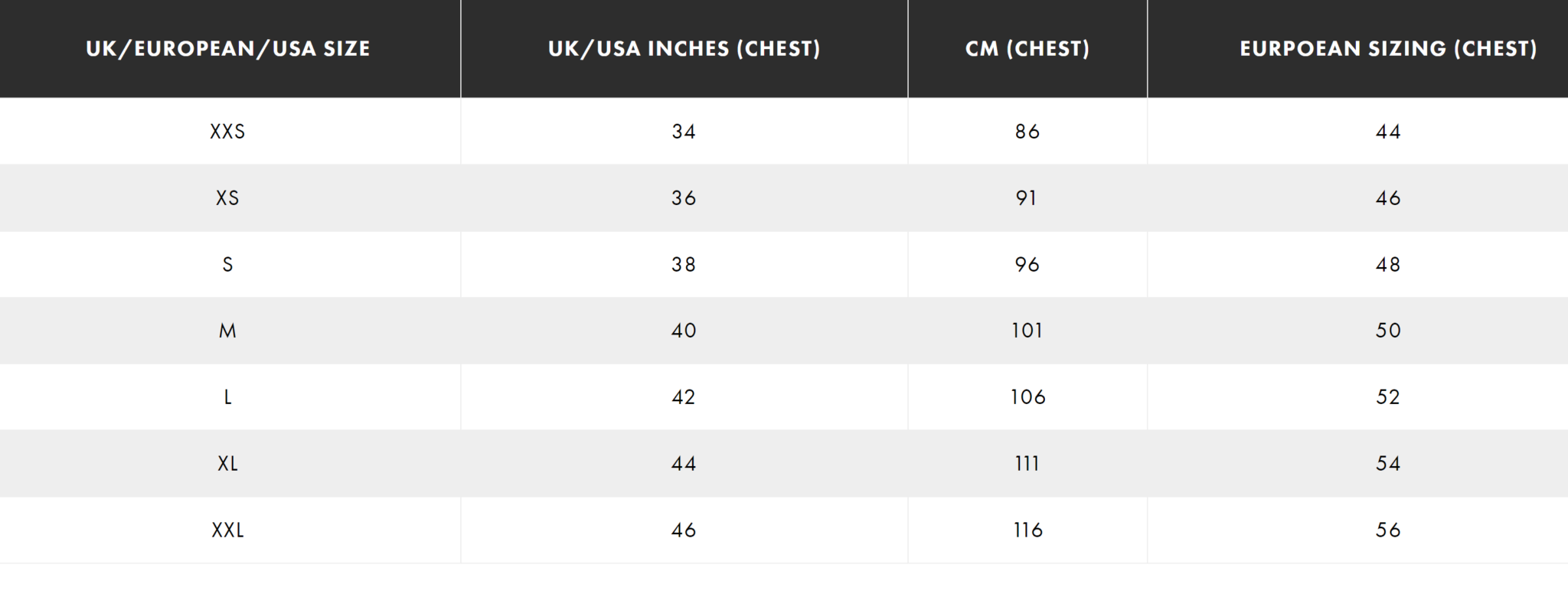
Task: Click the 111 cm value for XL
Action: (1027, 464)
